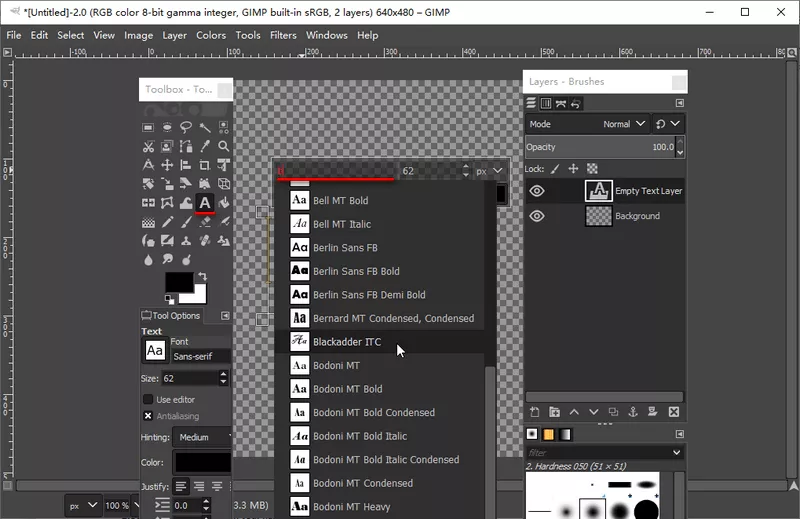Create a new layer via layers panel icon
The image size is (800, 519).
(535, 411)
